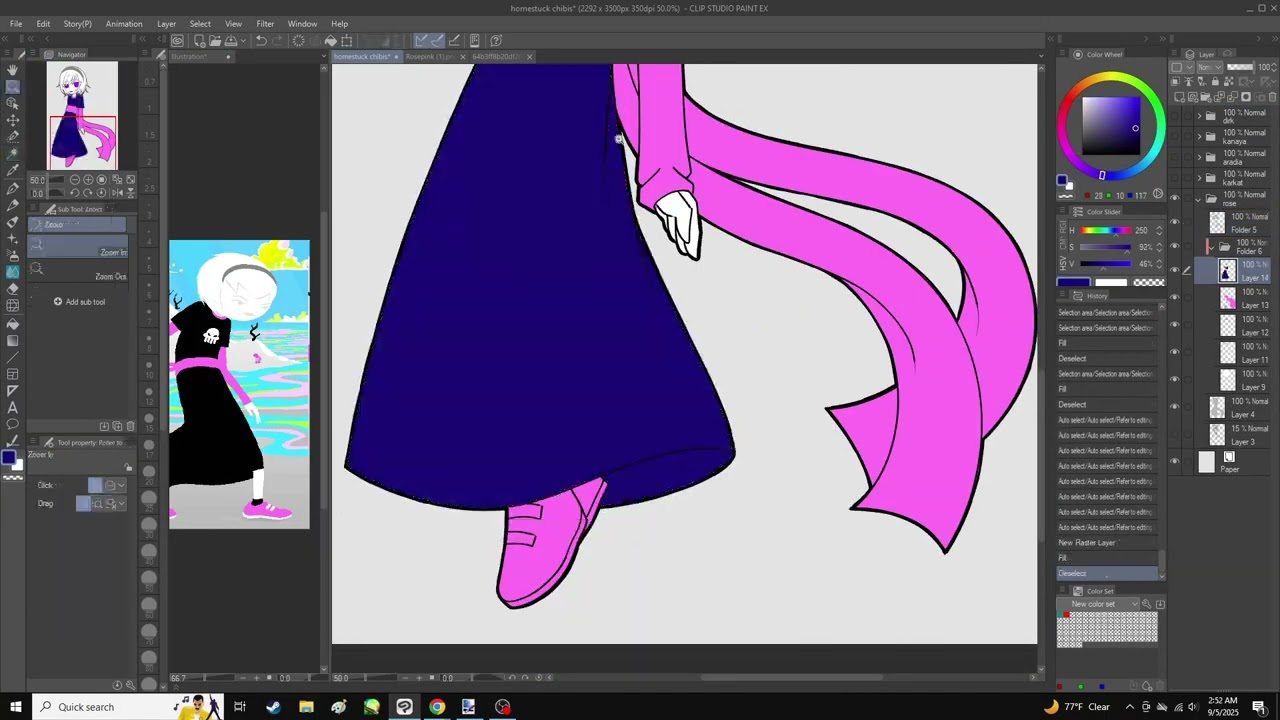Click the Open file folder icon
The height and width of the screenshot is (720, 1280).
click(x=215, y=40)
